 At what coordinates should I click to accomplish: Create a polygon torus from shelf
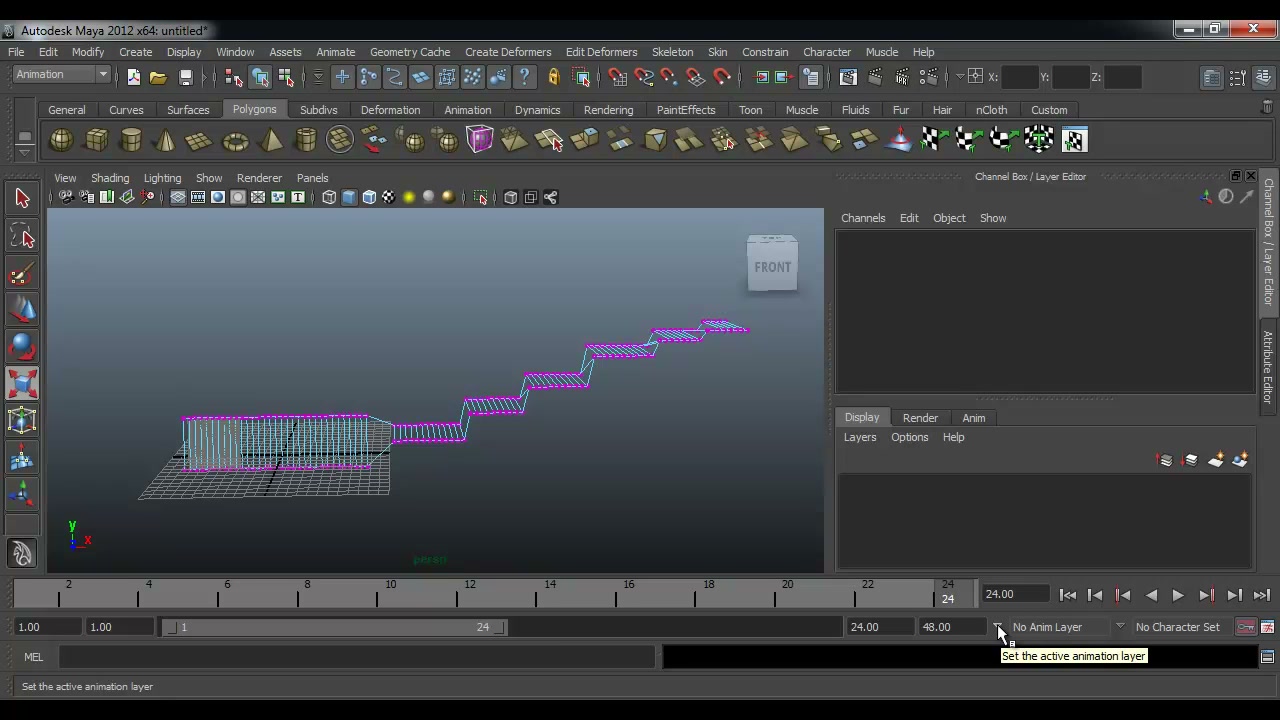[235, 140]
